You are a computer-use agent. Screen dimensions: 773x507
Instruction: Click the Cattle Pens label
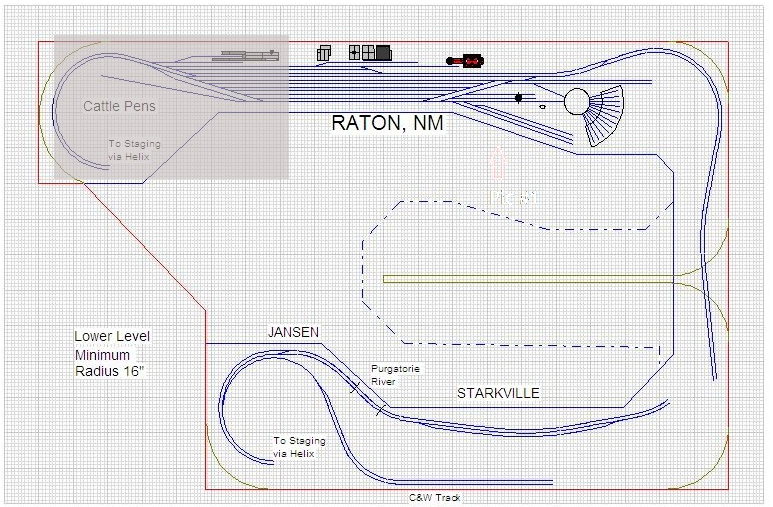click(119, 106)
